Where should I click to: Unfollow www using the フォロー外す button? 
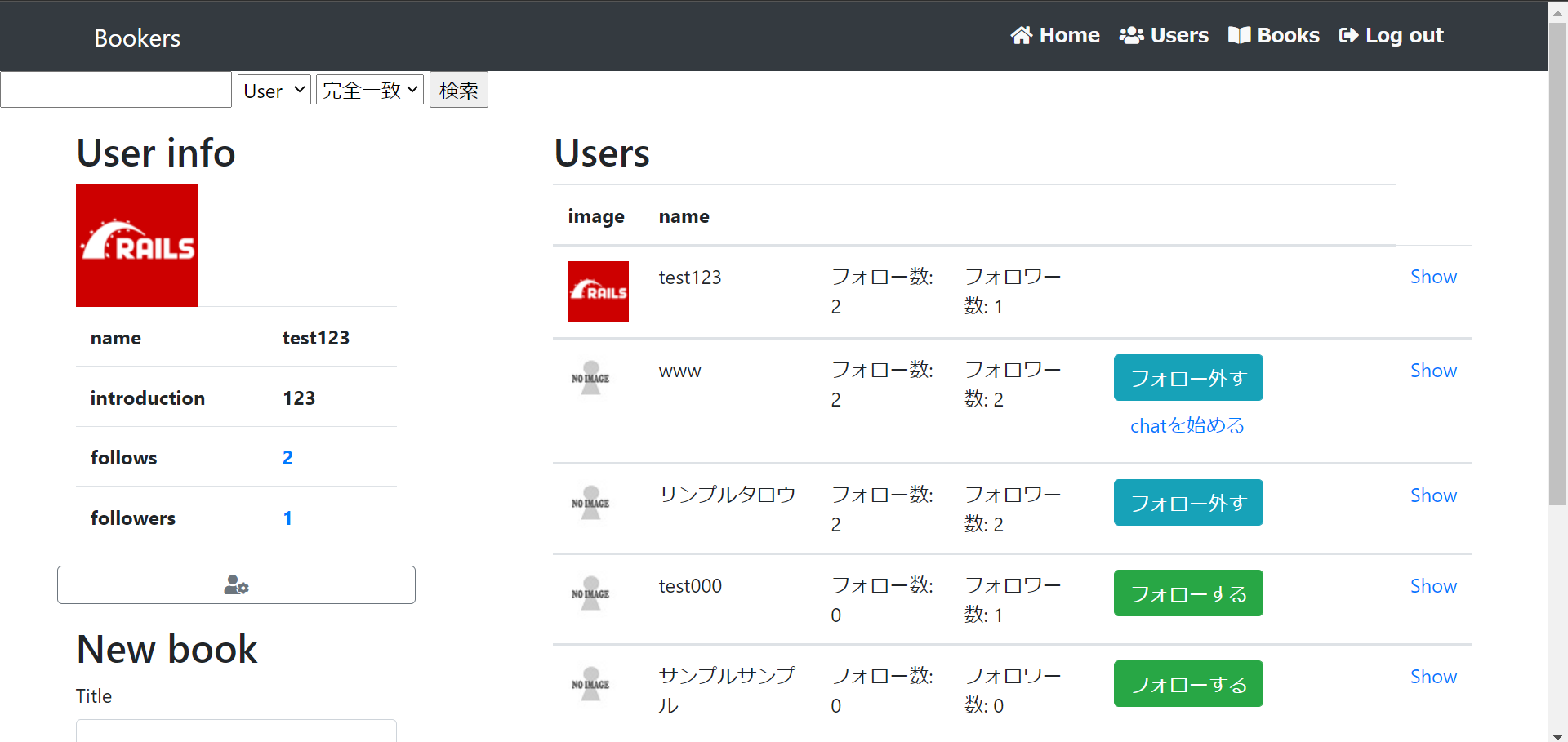1187,377
